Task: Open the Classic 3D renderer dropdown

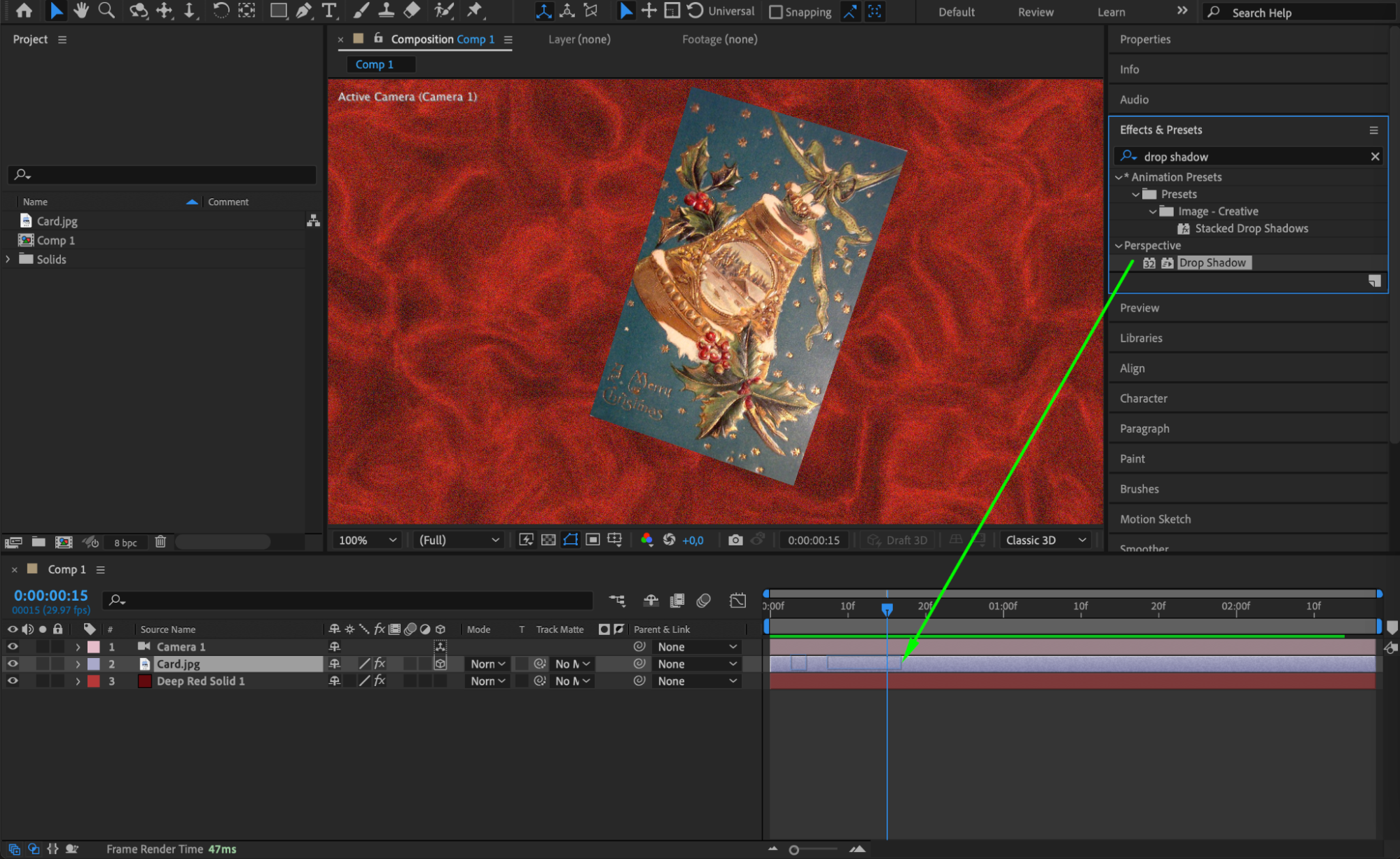Action: (x=1045, y=540)
